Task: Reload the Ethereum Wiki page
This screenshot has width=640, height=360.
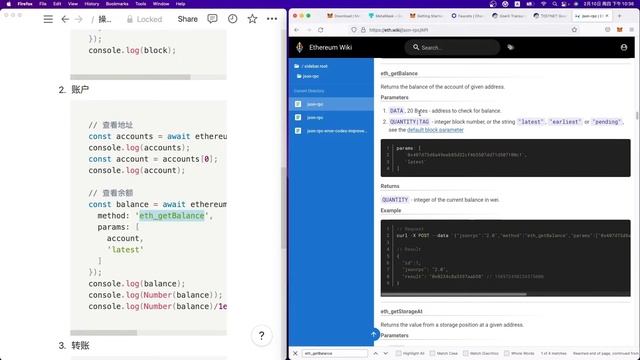Action: (321, 30)
